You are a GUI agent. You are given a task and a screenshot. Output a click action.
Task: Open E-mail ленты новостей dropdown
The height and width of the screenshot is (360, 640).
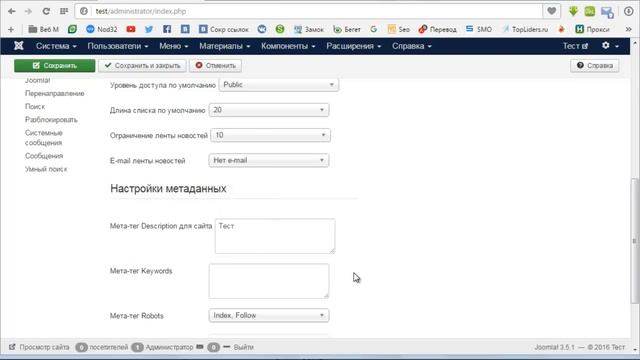[x=269, y=160]
